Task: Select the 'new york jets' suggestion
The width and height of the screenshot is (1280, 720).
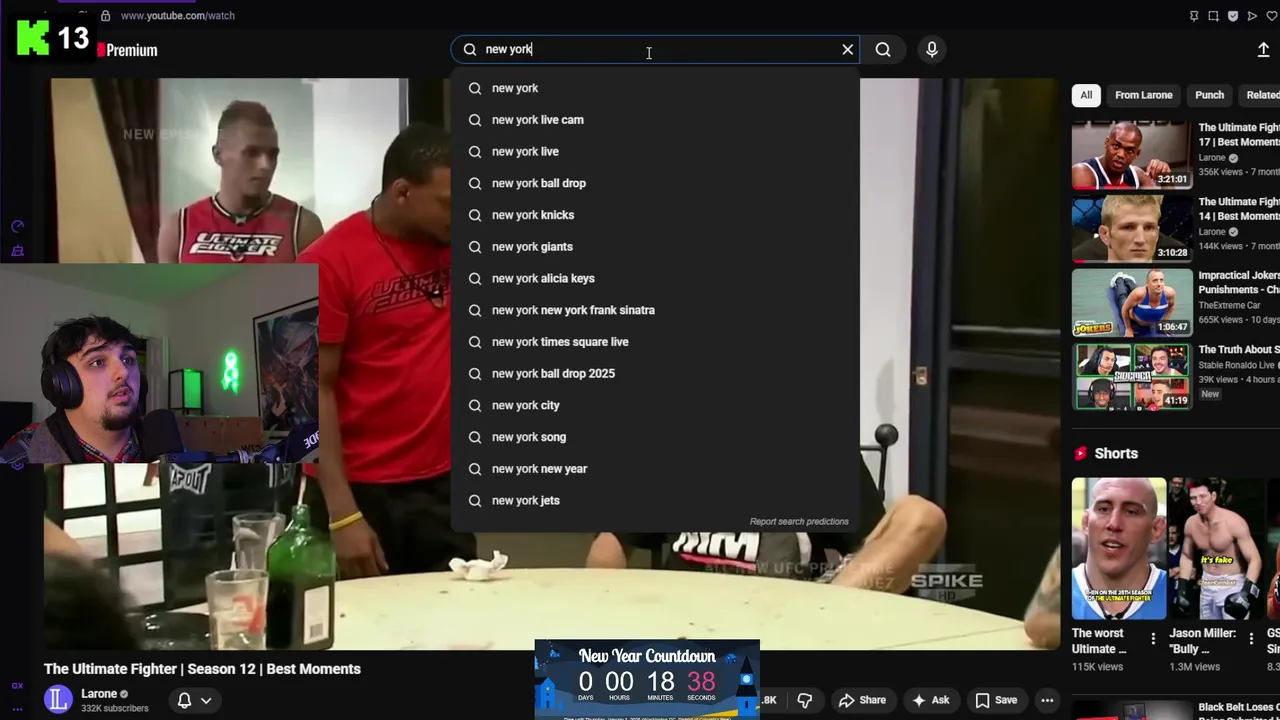Action: tap(655, 500)
